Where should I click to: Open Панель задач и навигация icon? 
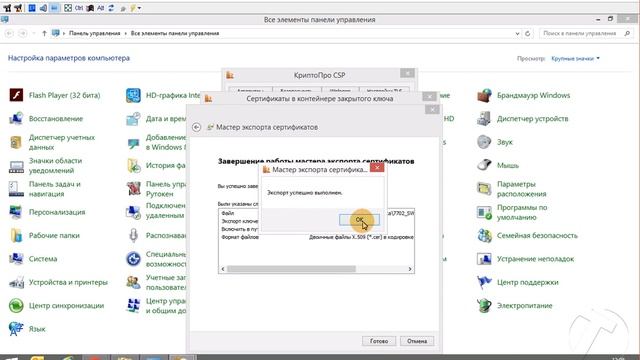coord(16,189)
